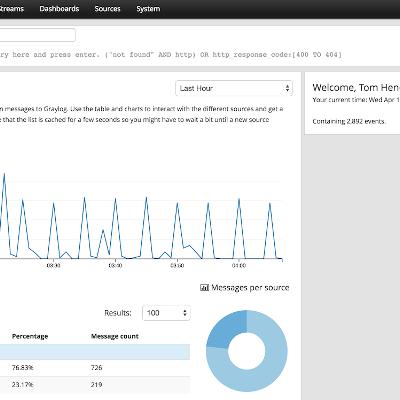Click the Messages per source chart icon

[204, 287]
